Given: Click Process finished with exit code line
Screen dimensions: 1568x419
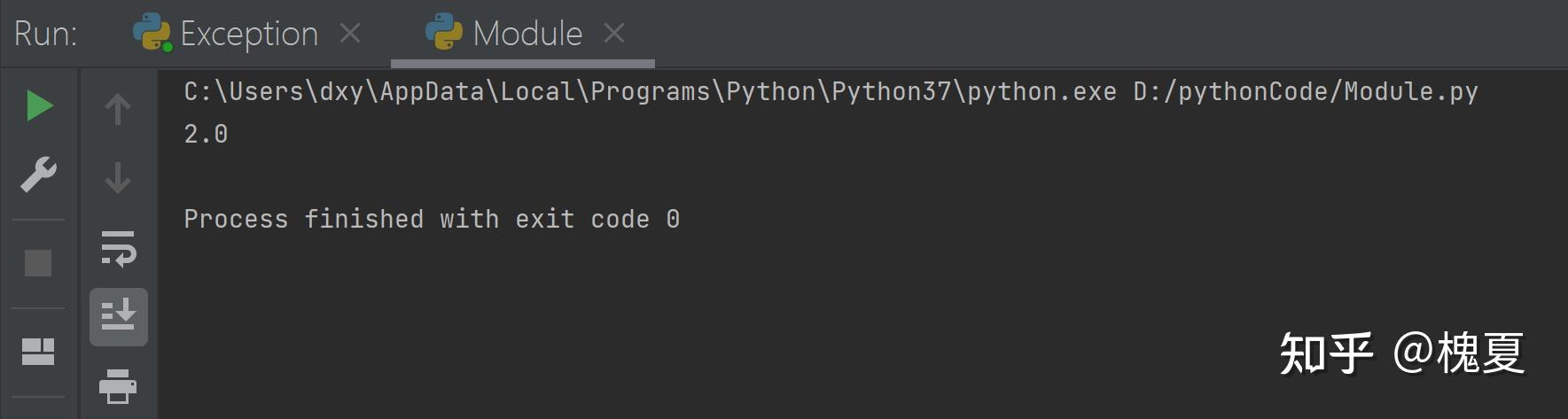Looking at the screenshot, I should point(432,220).
